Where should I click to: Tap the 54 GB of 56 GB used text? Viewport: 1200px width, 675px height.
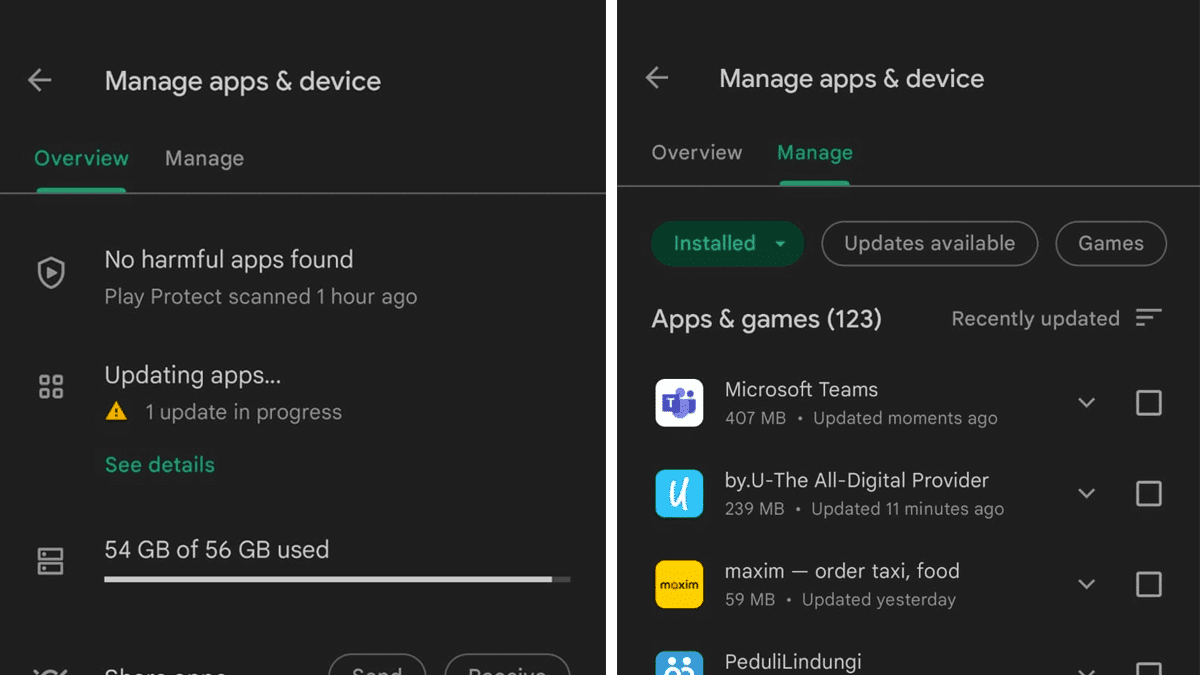click(x=217, y=549)
